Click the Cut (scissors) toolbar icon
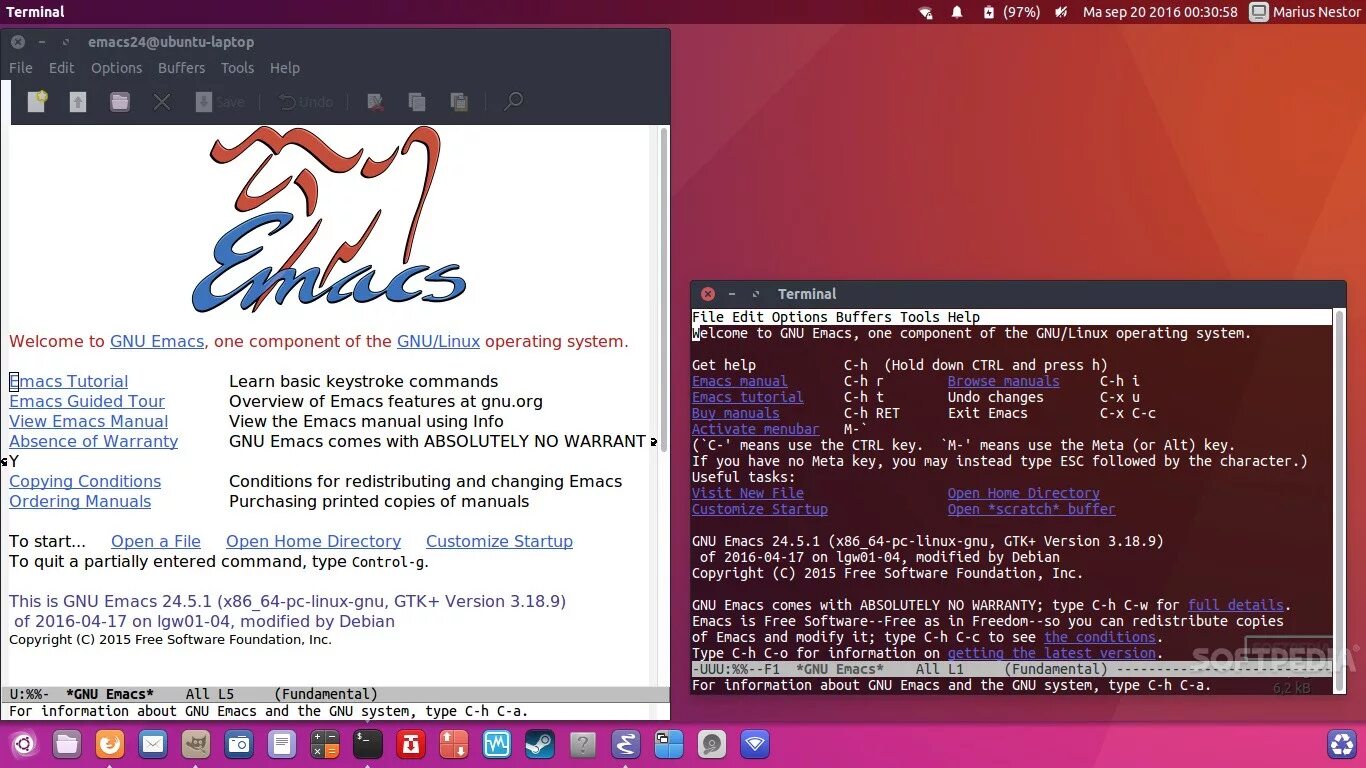 [375, 101]
